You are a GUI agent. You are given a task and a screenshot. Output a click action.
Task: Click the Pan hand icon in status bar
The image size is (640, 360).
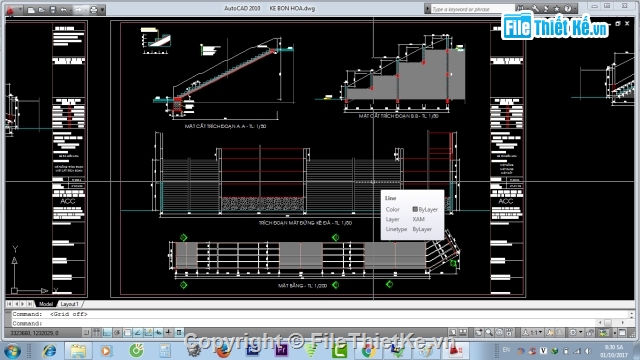478,333
